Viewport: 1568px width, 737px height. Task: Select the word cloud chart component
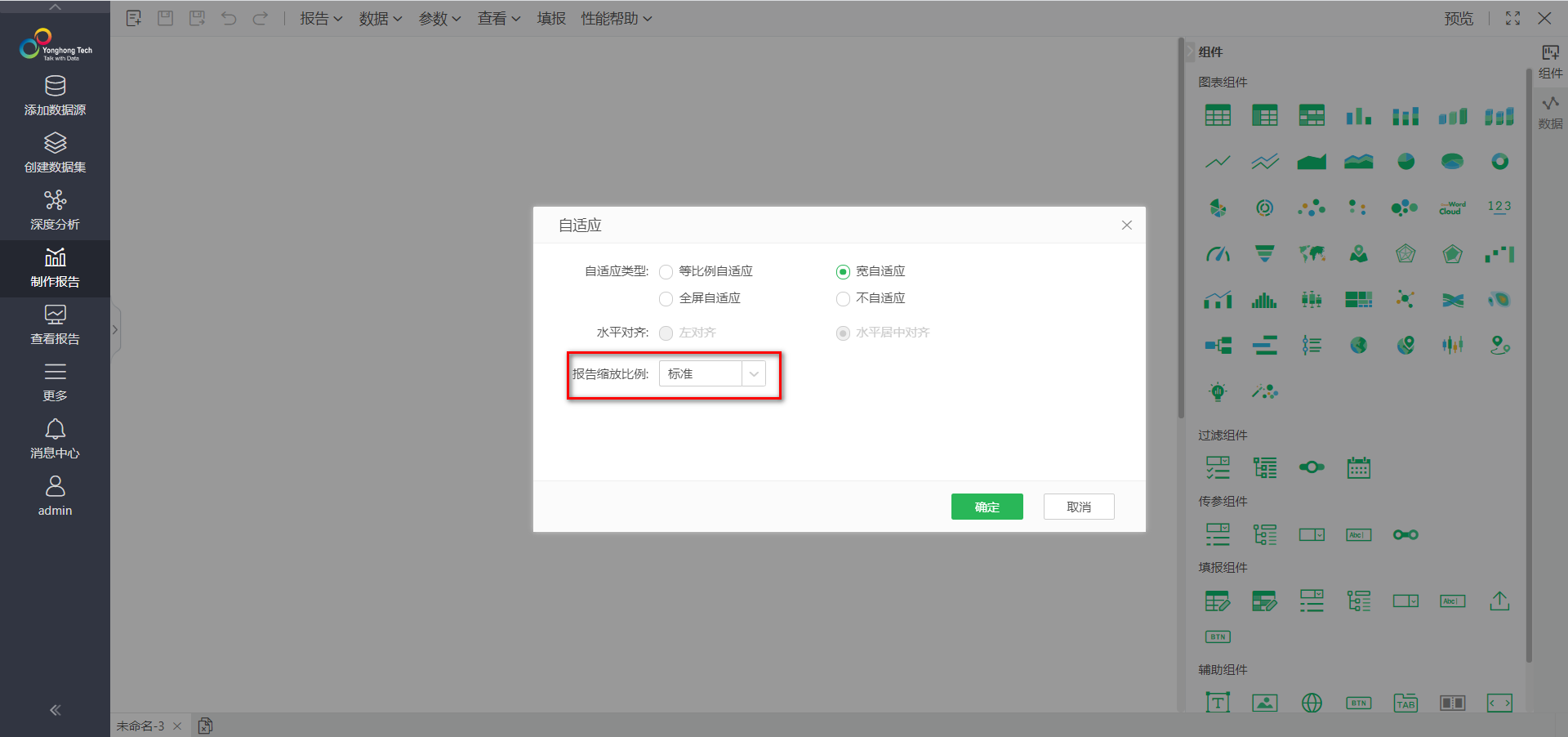[1452, 208]
